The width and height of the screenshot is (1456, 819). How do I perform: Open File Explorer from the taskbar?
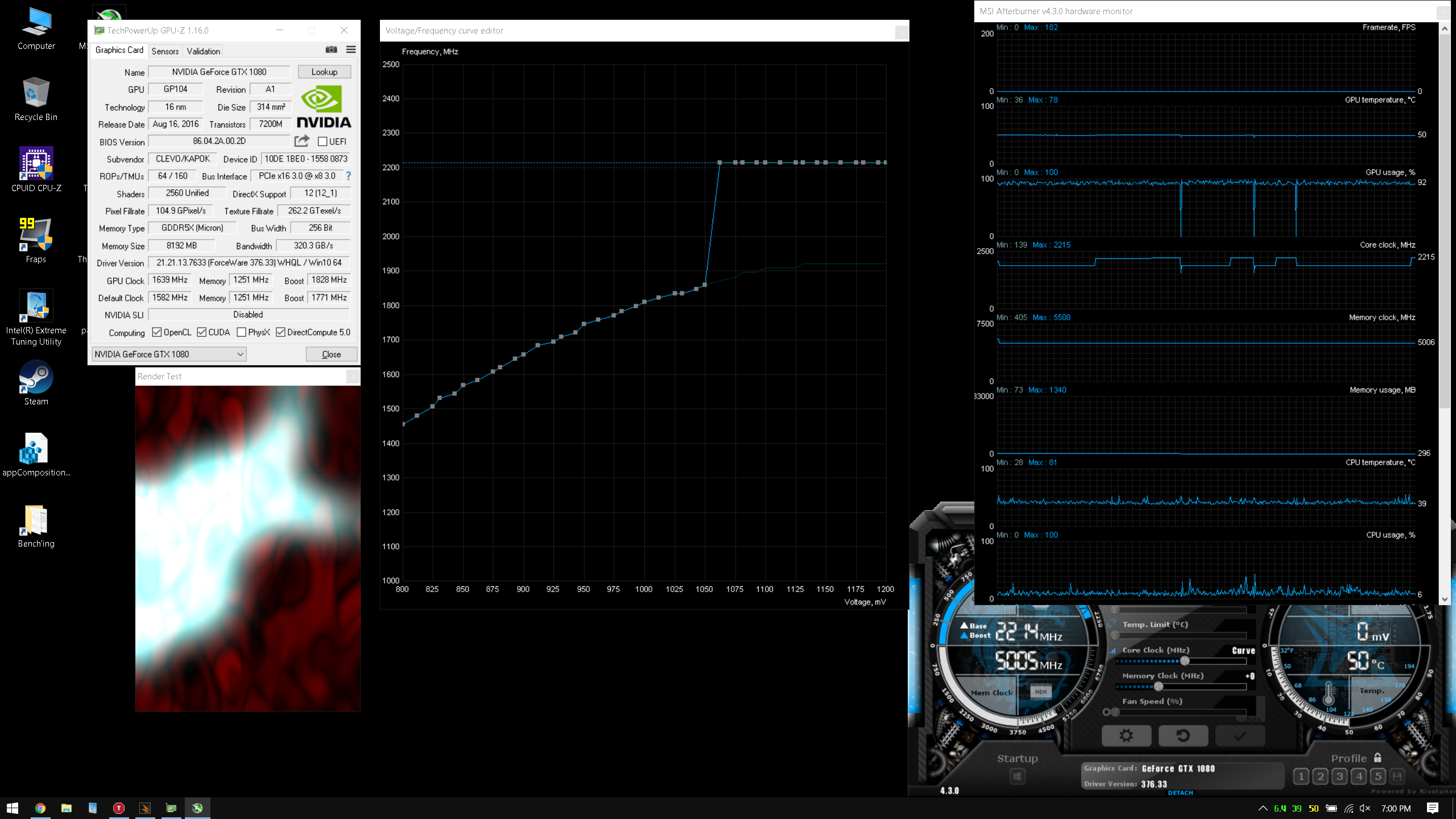click(x=67, y=808)
